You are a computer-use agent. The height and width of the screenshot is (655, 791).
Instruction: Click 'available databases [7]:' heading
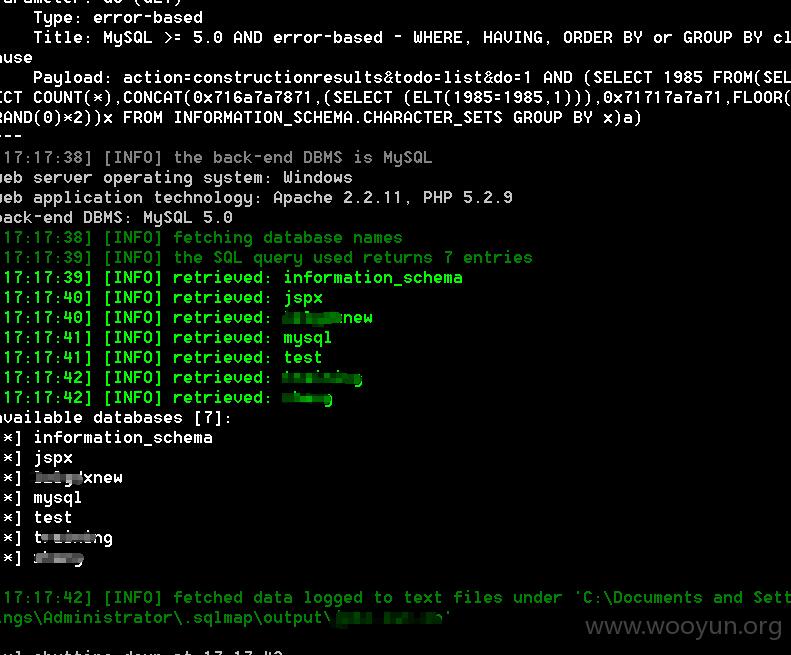click(116, 418)
